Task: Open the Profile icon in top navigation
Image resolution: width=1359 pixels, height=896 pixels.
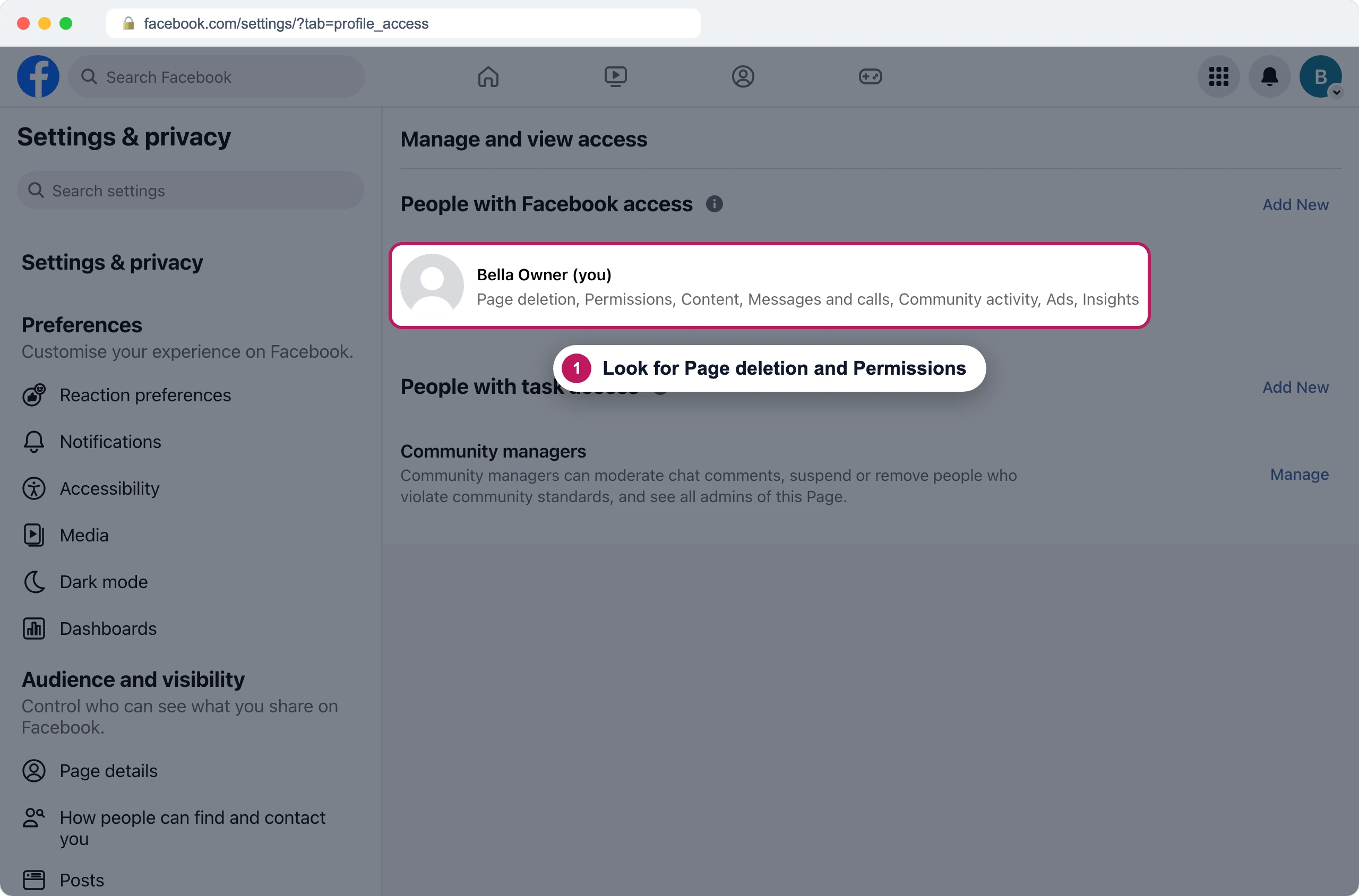Action: coord(743,76)
